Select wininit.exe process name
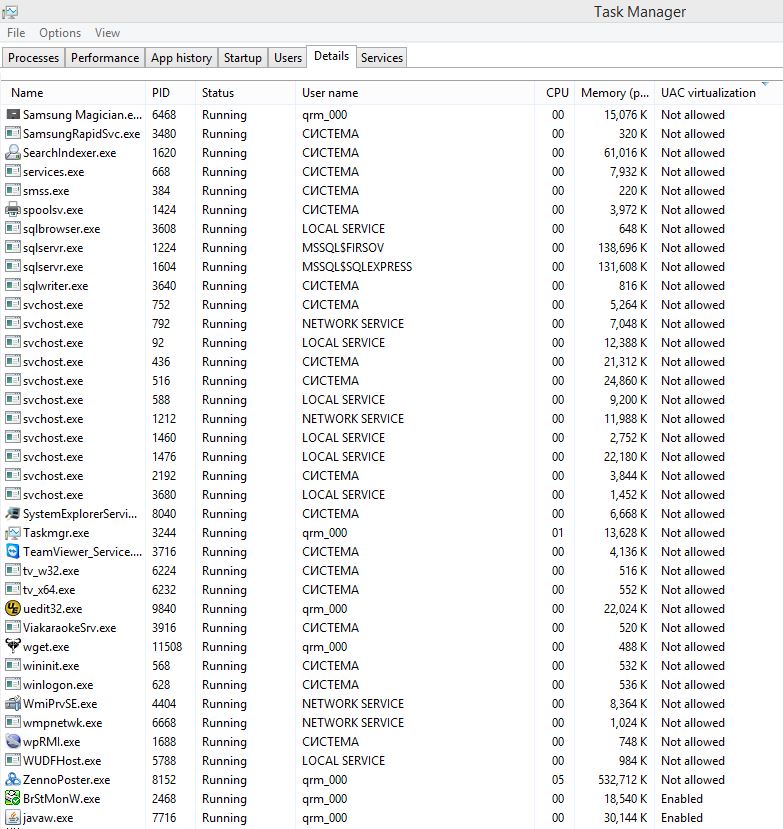Screen dimensions: 783x829 [x=51, y=666]
